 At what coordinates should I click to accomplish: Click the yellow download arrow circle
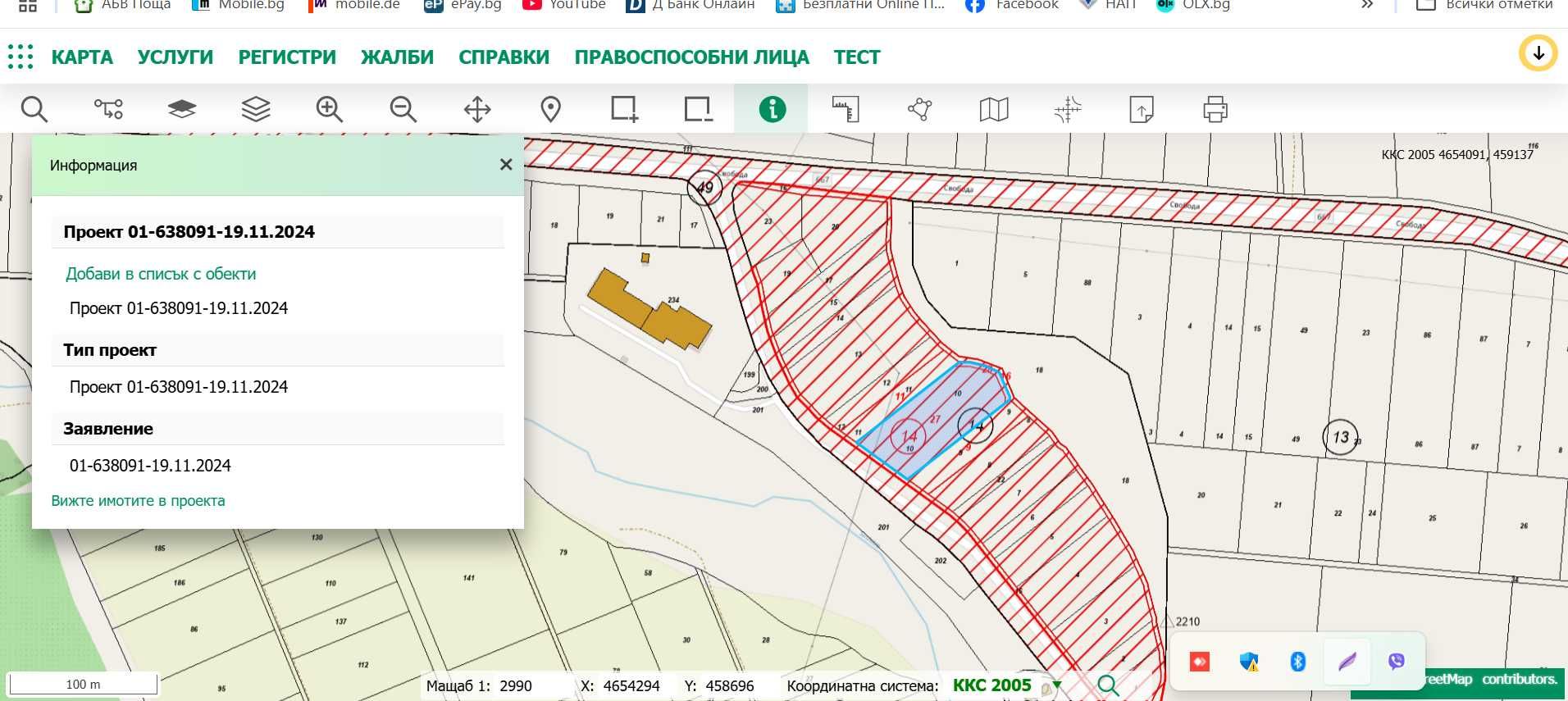tap(1538, 54)
